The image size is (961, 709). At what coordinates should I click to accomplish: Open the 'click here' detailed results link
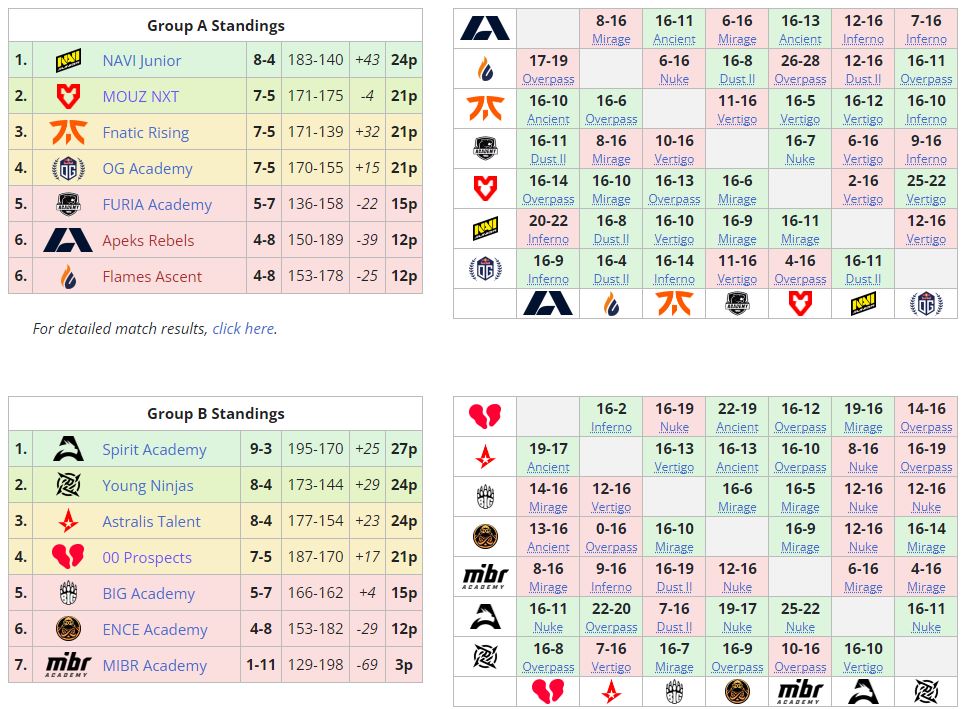(243, 328)
